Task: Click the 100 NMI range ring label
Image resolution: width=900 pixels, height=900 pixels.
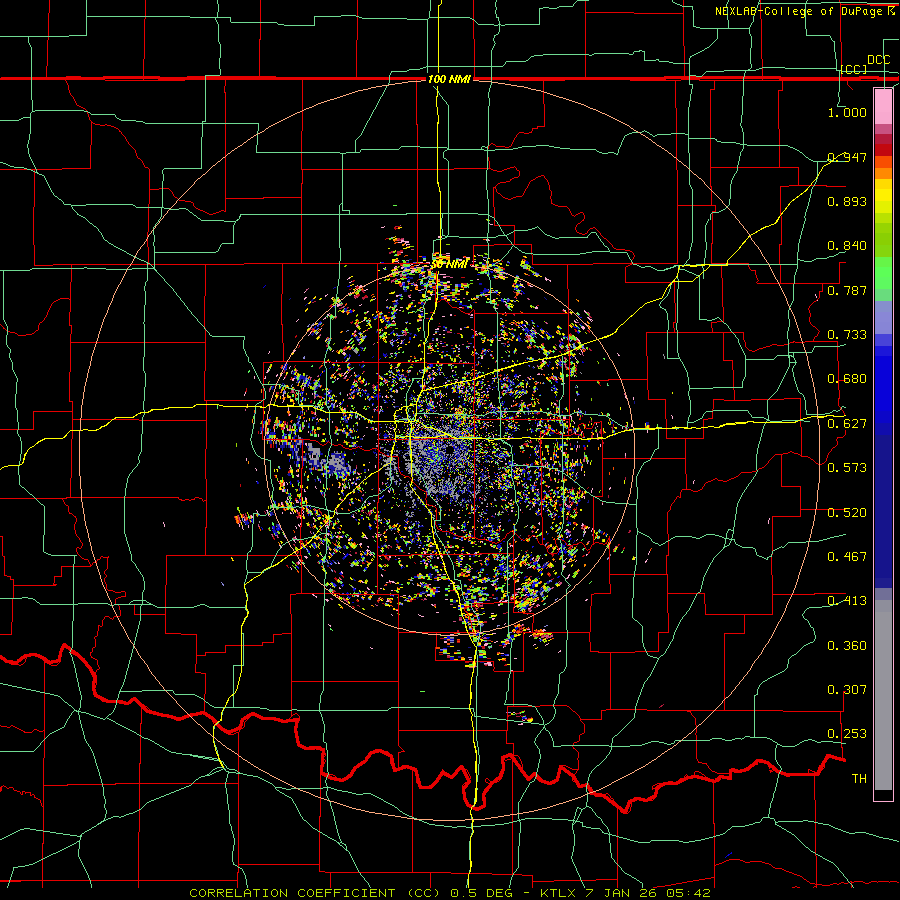Action: [x=449, y=79]
